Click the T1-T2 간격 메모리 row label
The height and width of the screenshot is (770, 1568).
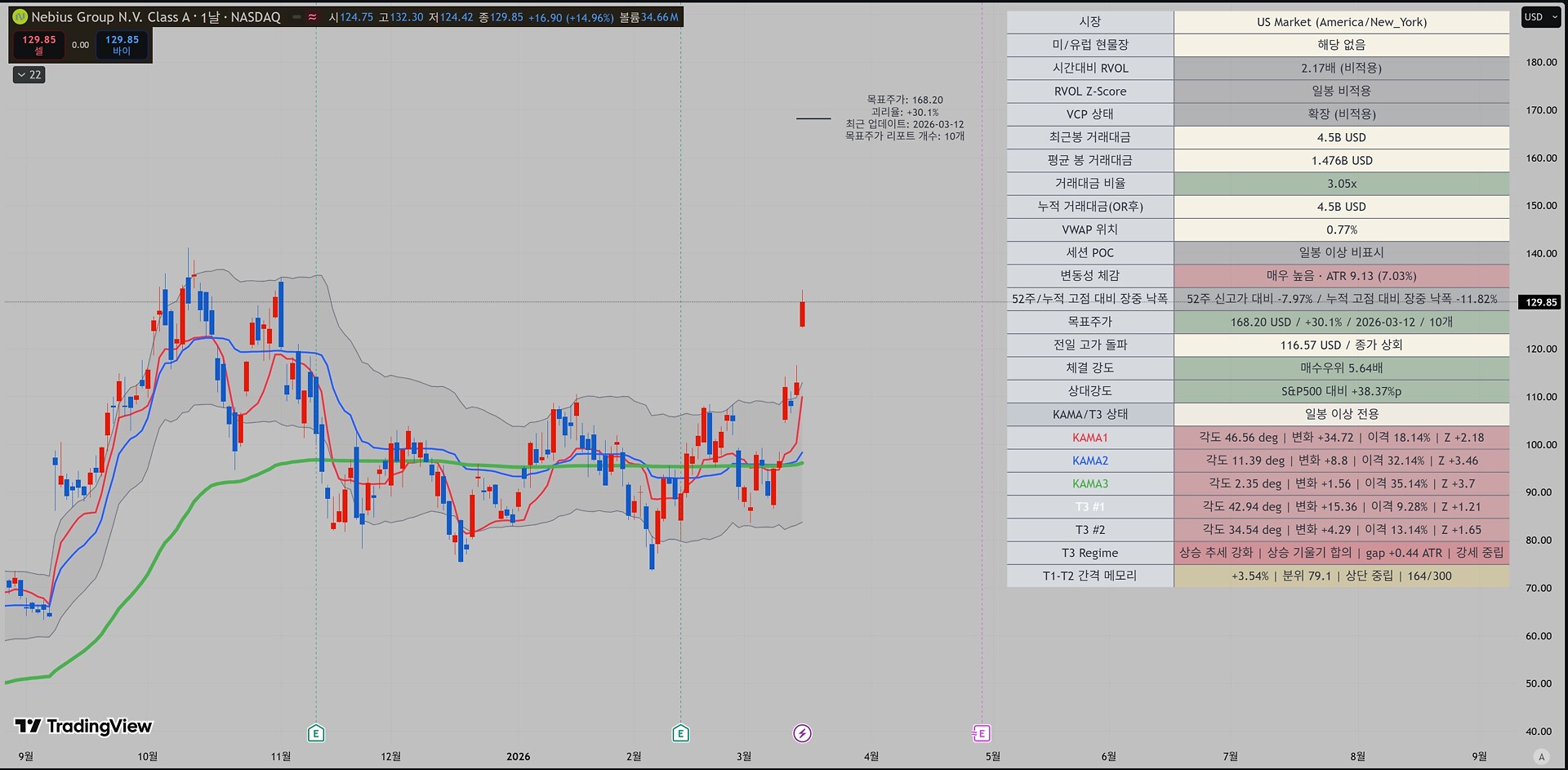coord(1090,576)
